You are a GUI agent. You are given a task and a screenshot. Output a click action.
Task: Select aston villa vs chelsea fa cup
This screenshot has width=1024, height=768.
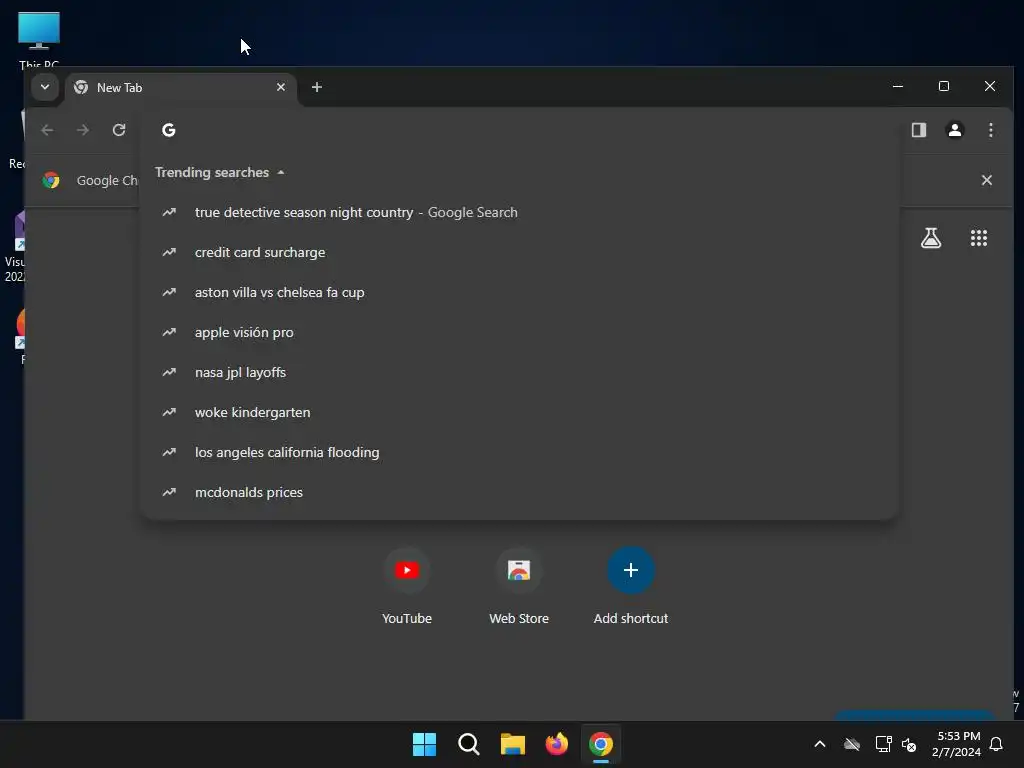pos(519,292)
